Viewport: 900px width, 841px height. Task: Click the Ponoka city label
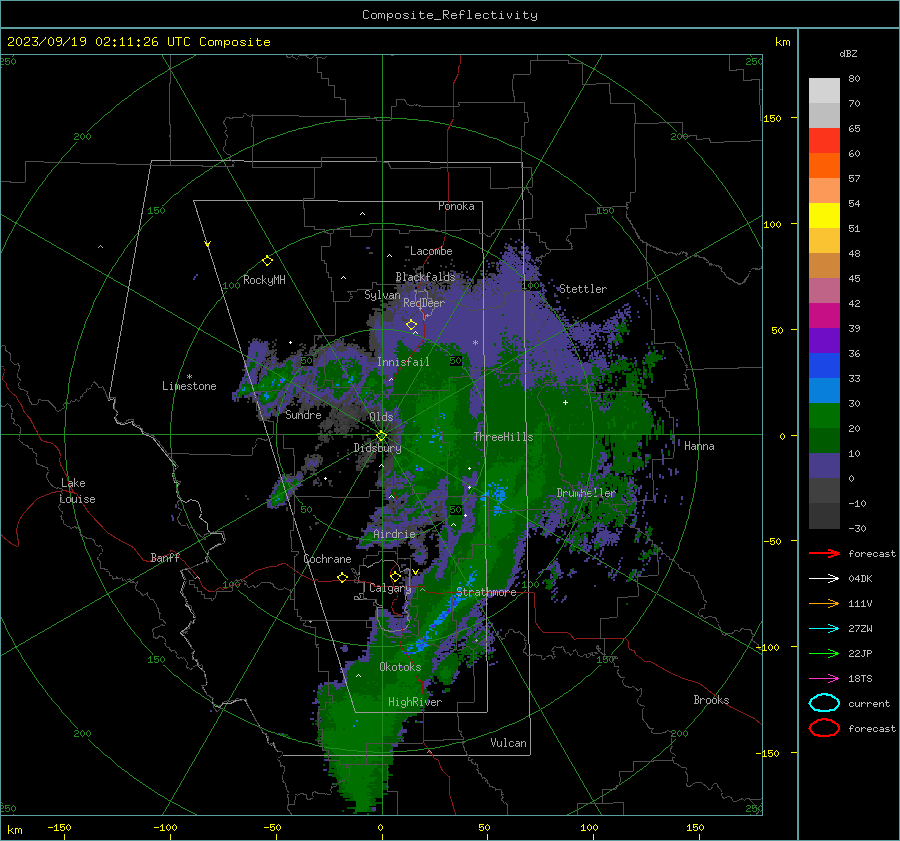pyautogui.click(x=456, y=206)
